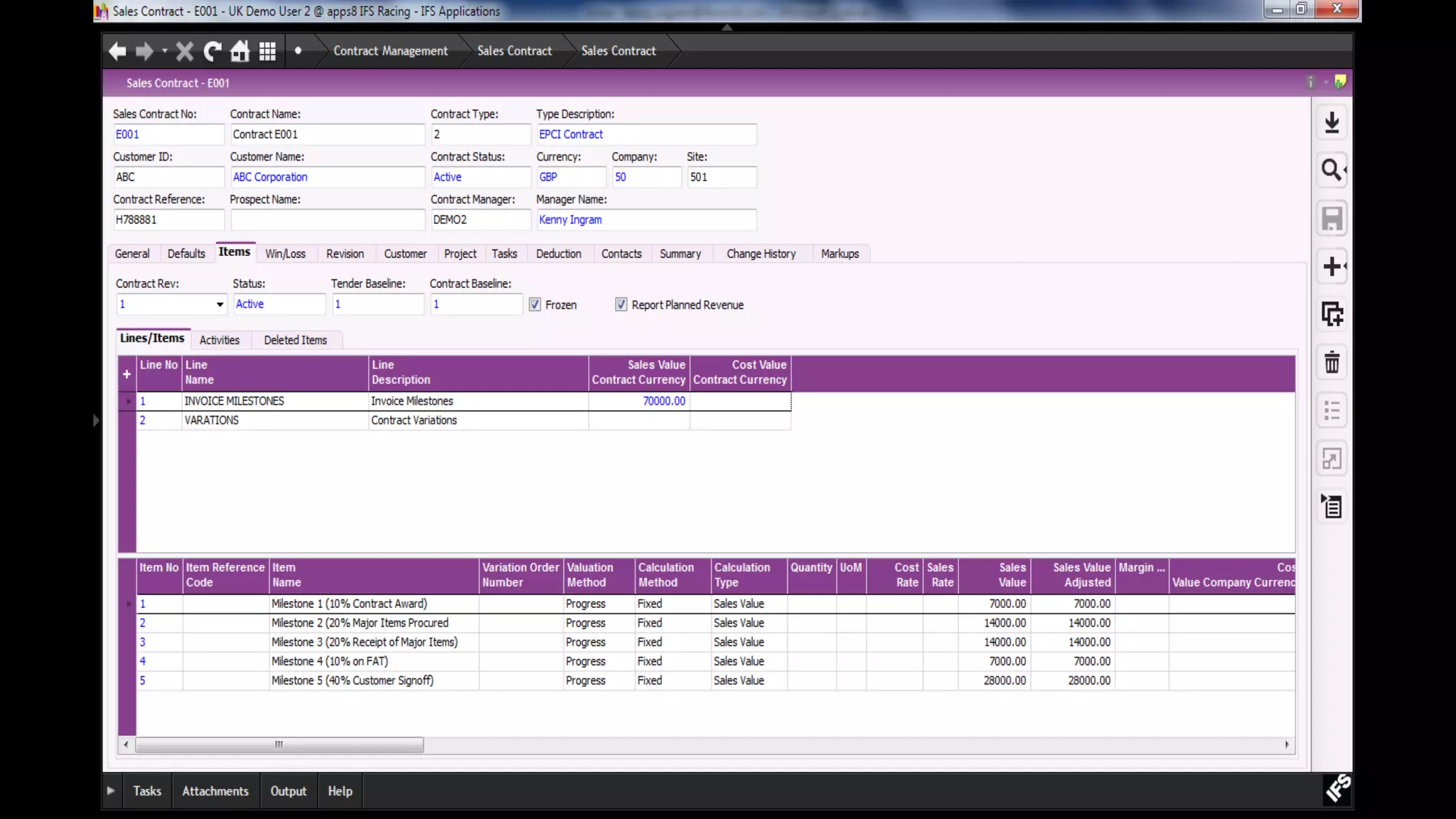Screen dimensions: 1456x819
Task: Click the Home icon in navigation bar
Action: coord(240,51)
